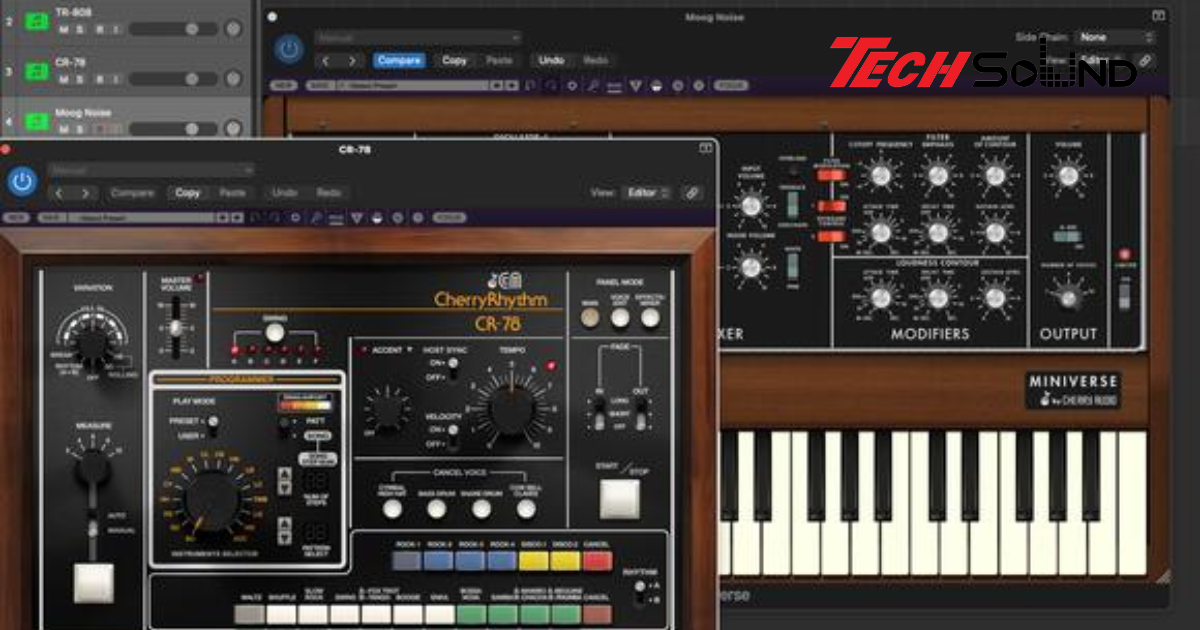This screenshot has width=1200, height=630.
Task: Toggle the A-440 switch on Miniverse
Action: (x=1067, y=236)
